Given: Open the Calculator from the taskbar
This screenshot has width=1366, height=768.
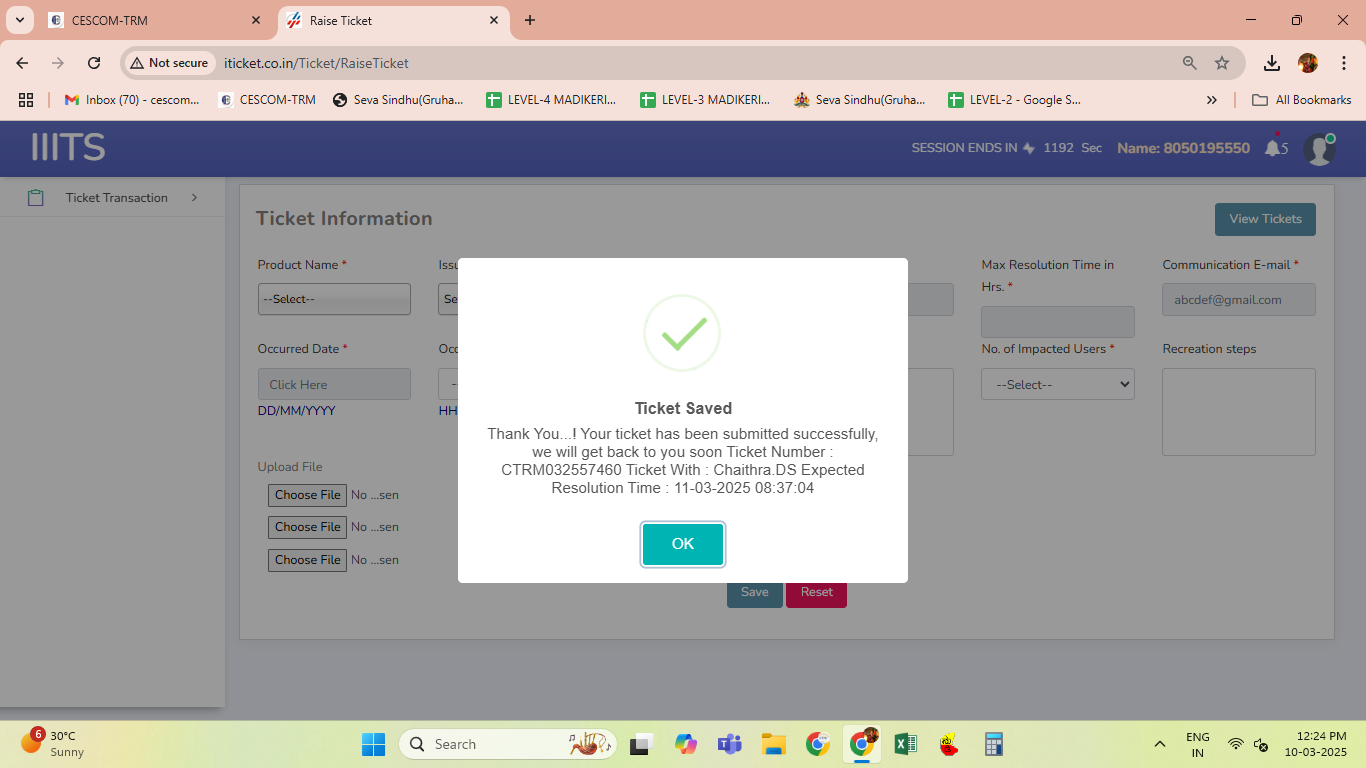Looking at the screenshot, I should click(x=993, y=744).
